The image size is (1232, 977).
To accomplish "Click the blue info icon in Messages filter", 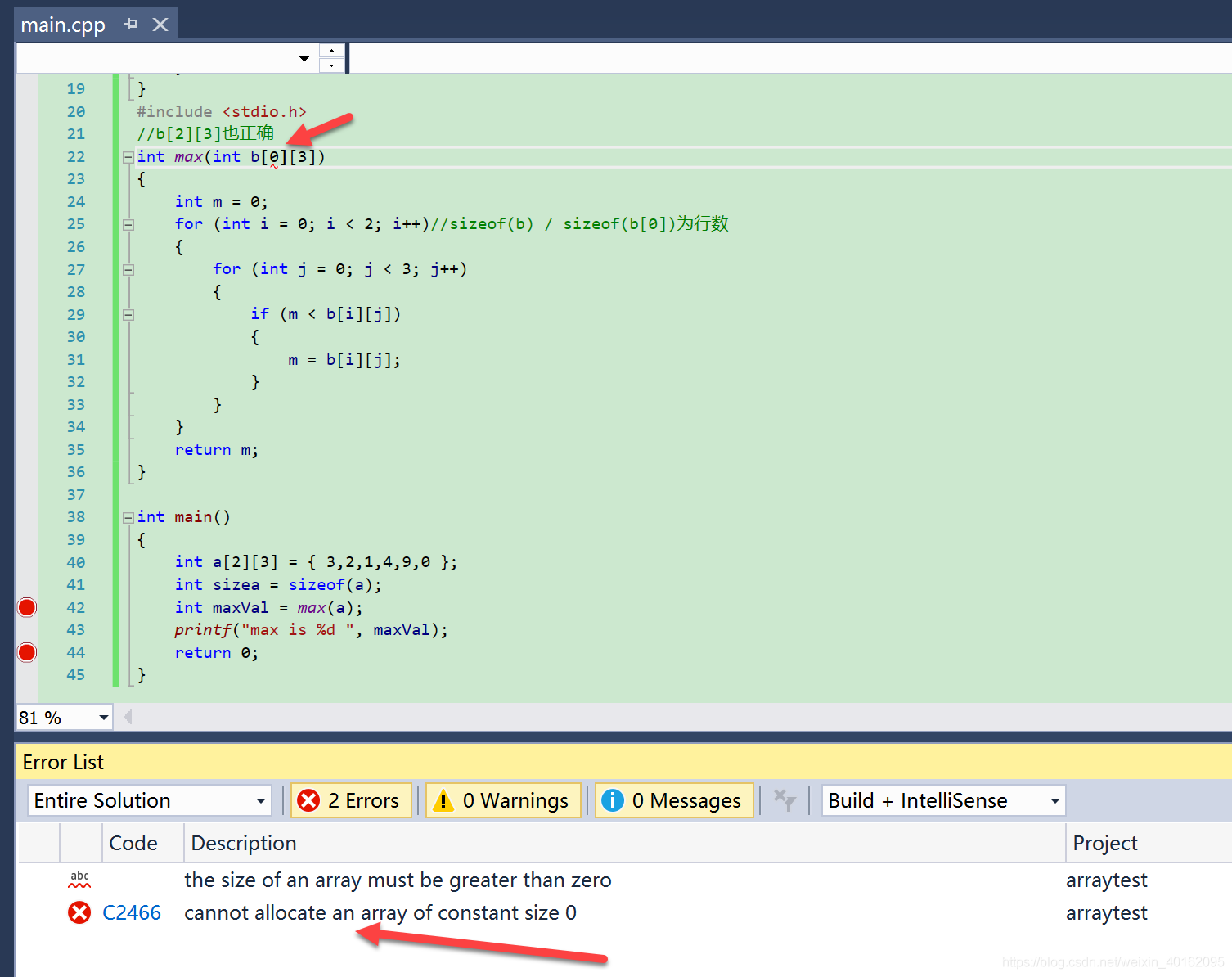I will (612, 800).
